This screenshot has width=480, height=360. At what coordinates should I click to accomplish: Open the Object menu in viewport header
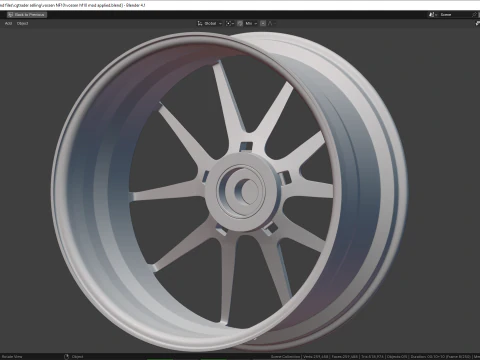coord(22,23)
